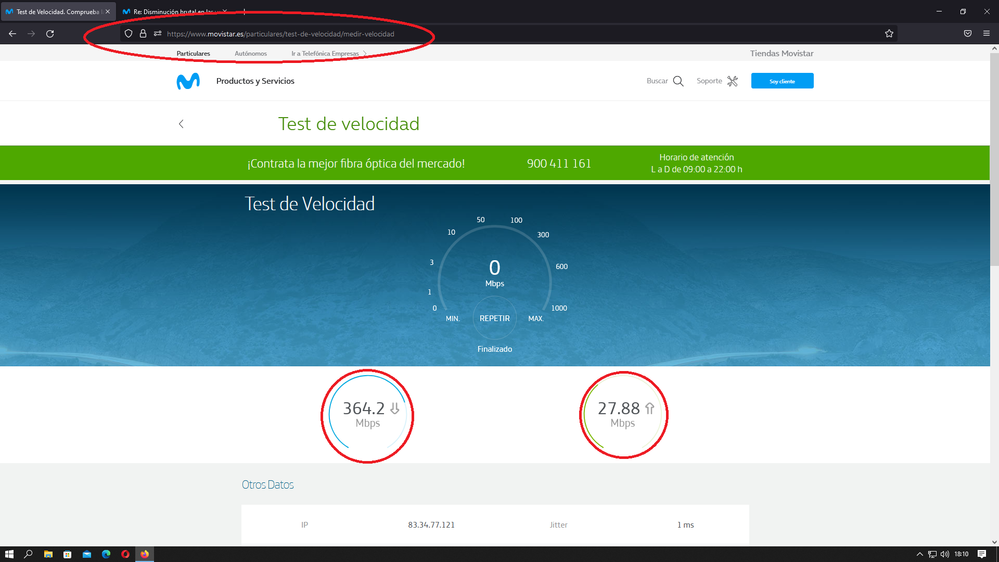Image resolution: width=999 pixels, height=562 pixels.
Task: Save page to Pocket
Action: pyautogui.click(x=967, y=34)
